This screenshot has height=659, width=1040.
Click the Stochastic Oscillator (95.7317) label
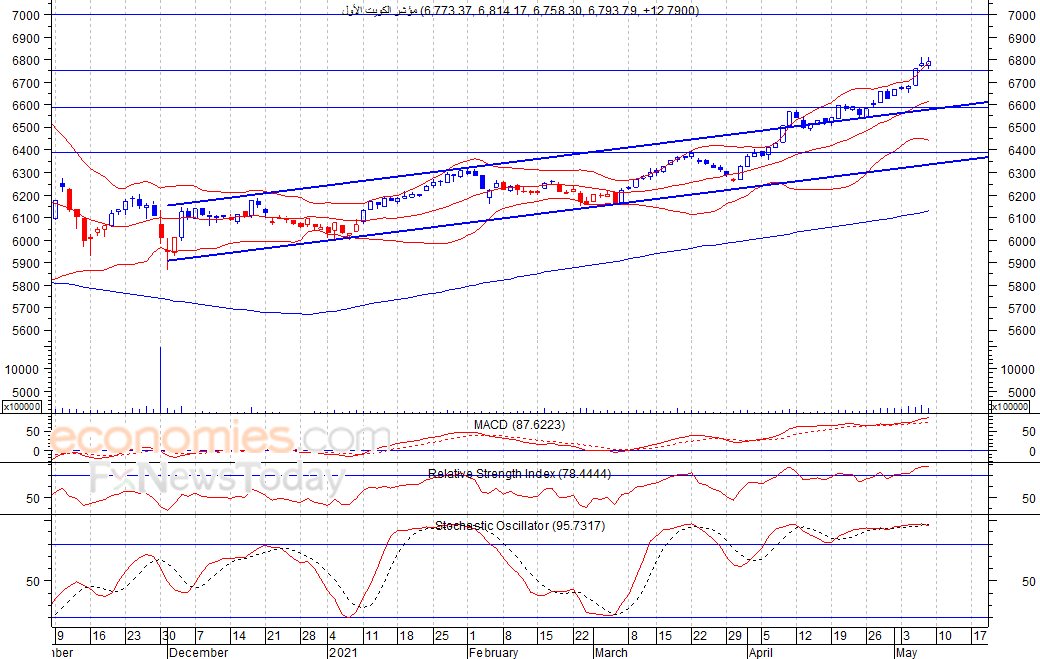tap(520, 525)
